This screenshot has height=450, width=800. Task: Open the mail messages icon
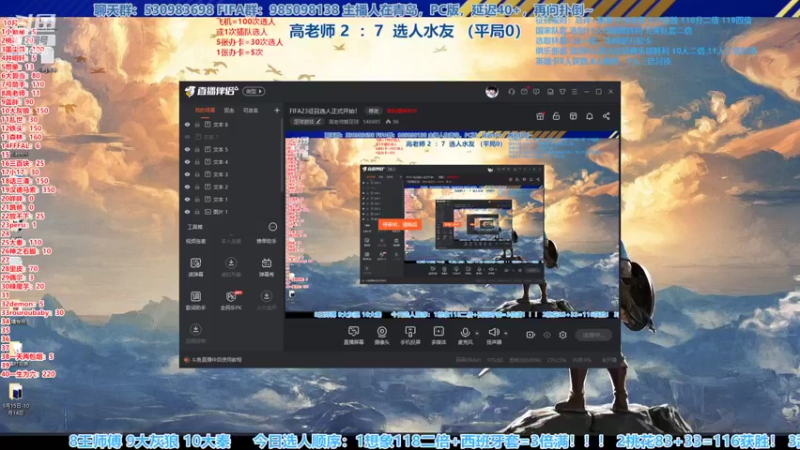(524, 92)
